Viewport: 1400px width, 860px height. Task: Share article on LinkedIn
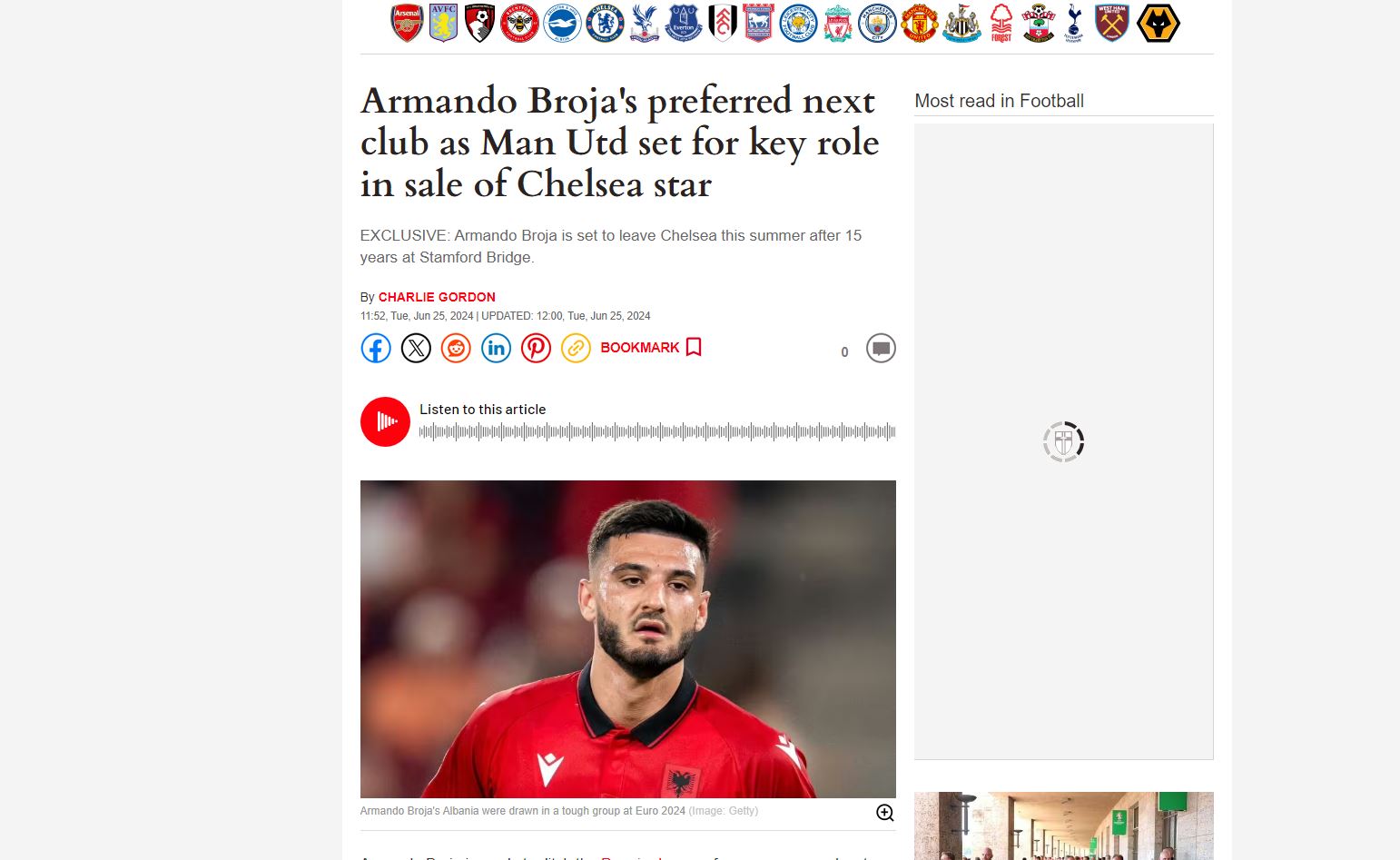coord(496,348)
